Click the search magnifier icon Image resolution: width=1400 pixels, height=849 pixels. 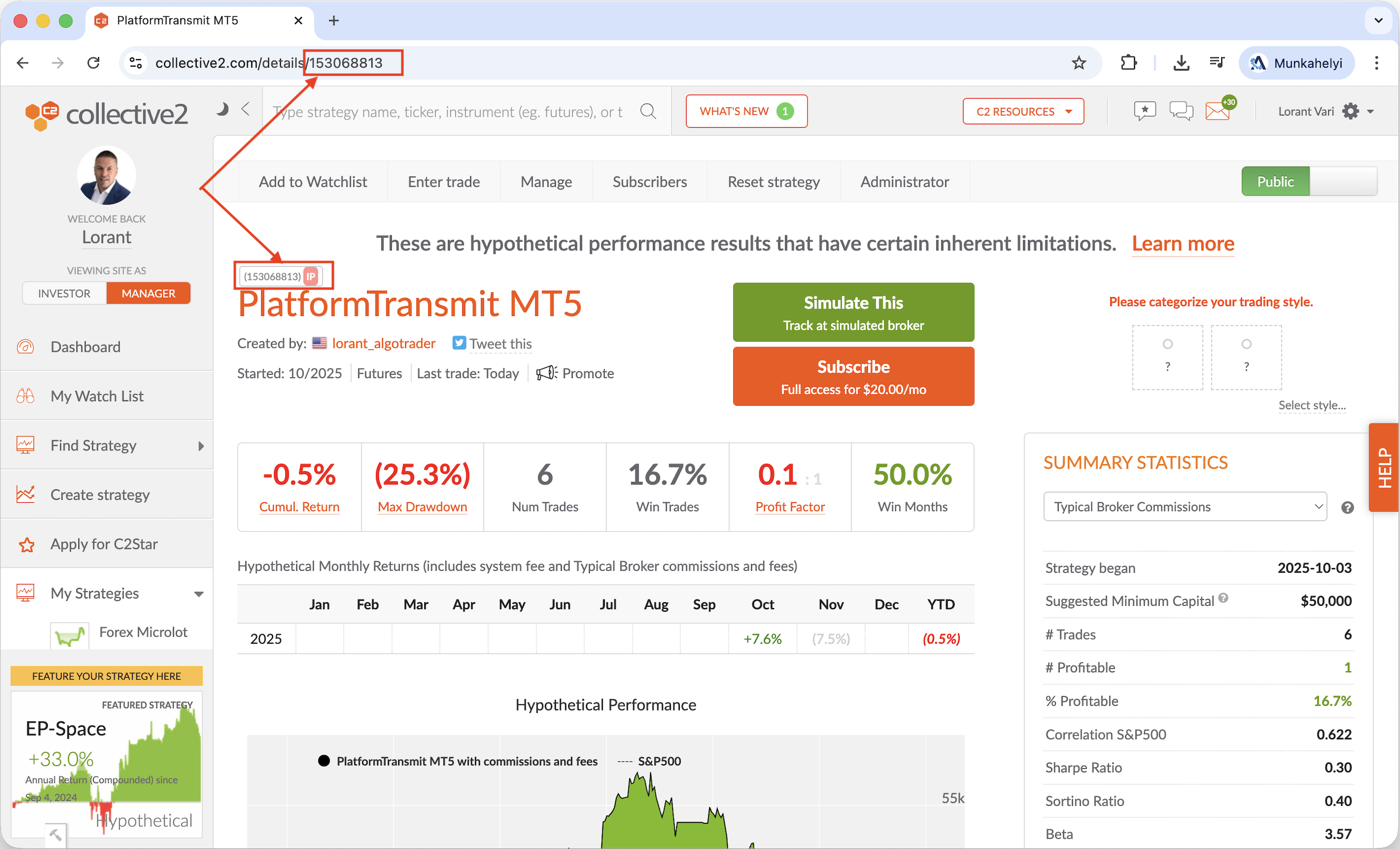point(647,111)
